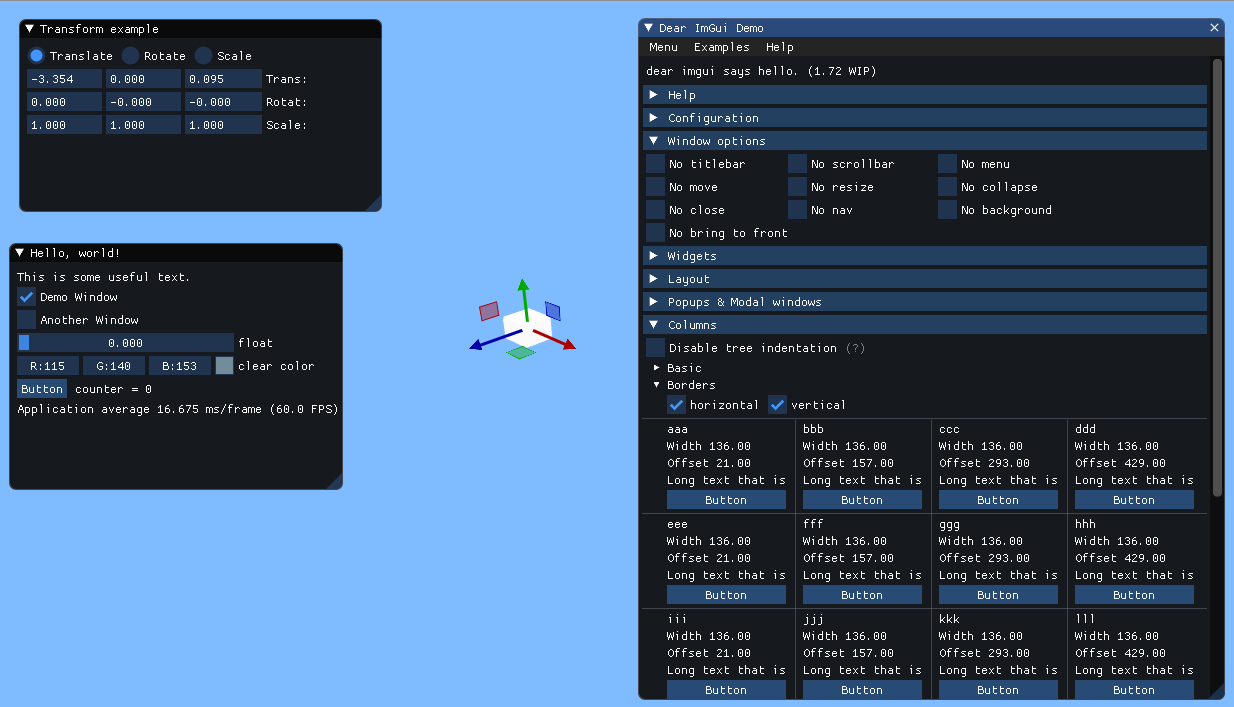
Task: Click the Button in the hhh cell
Action: (x=1134, y=595)
